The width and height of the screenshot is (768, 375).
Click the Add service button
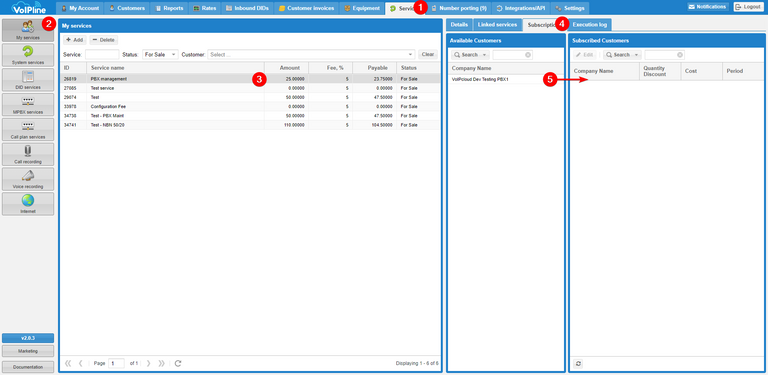(x=75, y=40)
